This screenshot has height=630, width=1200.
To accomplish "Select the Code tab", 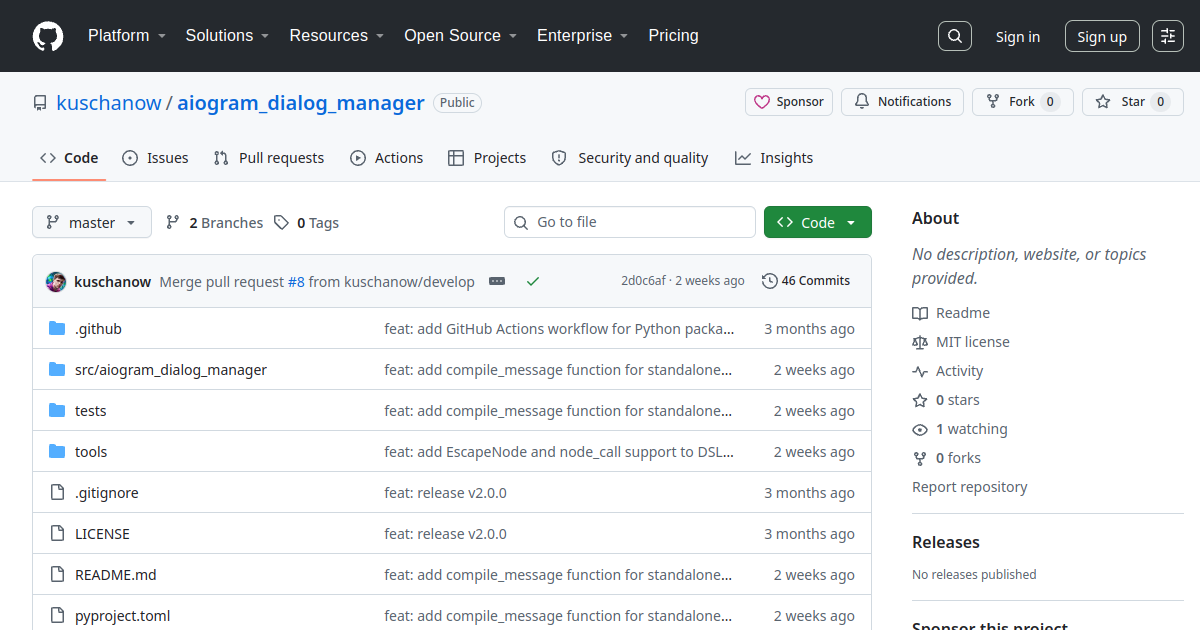I will coord(69,158).
